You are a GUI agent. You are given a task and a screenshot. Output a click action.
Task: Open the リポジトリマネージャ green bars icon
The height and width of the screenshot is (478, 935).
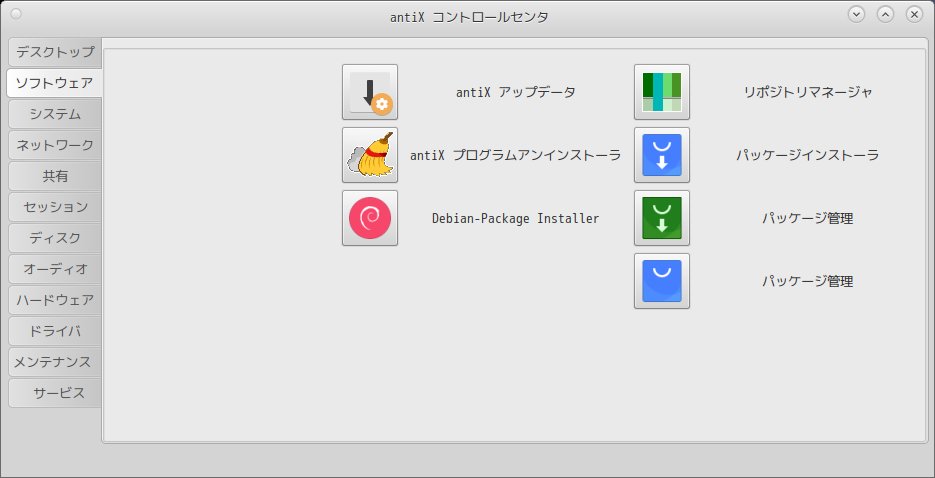pos(662,92)
